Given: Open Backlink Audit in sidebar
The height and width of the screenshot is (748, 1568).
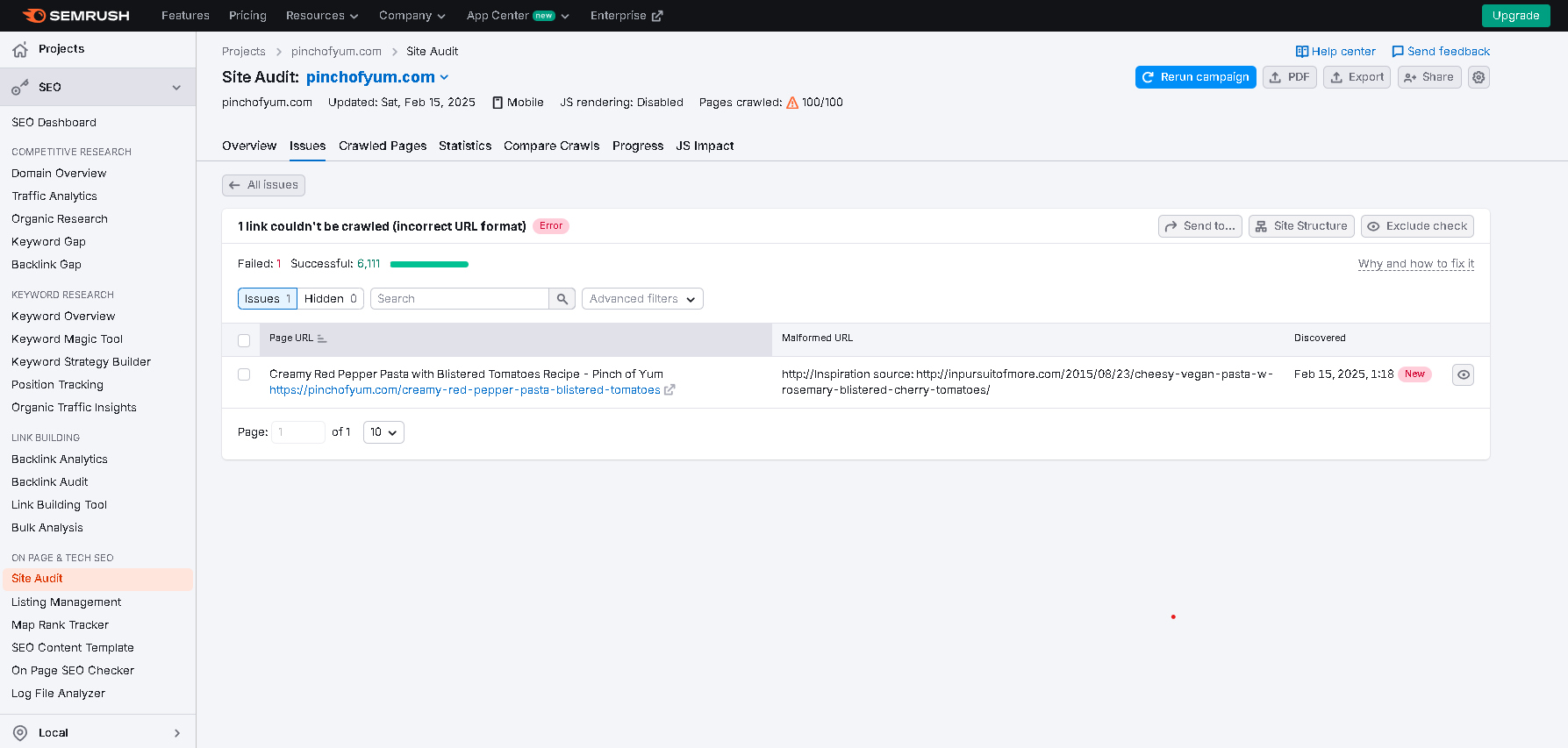Looking at the screenshot, I should [x=49, y=482].
